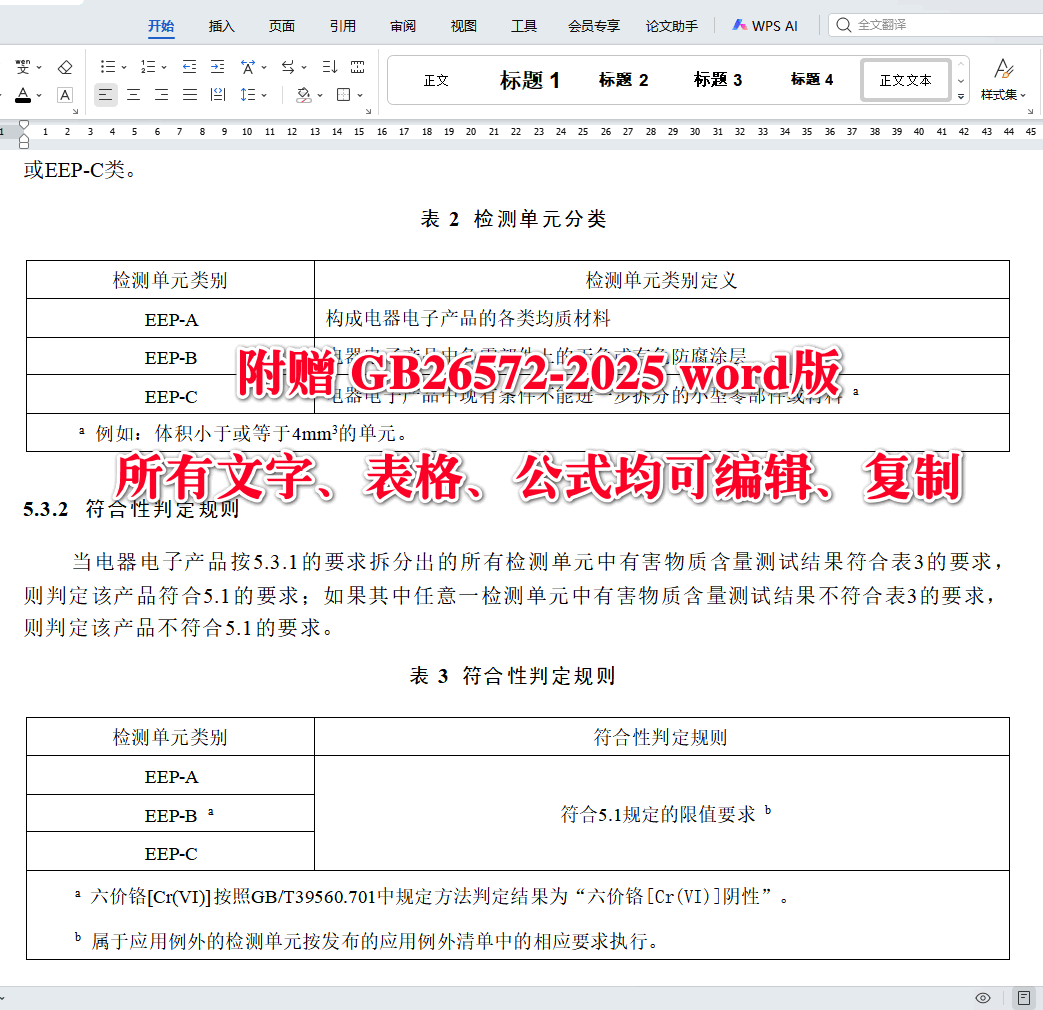The height and width of the screenshot is (1010, 1043).
Task: Click the line spacing icon
Action: 247,94
